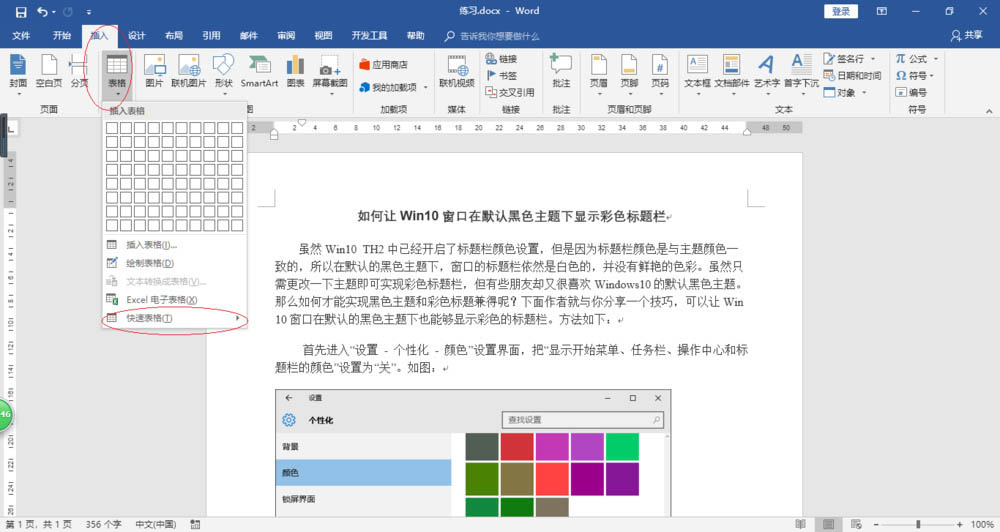
Task: Expand the 形状 (Shapes) dropdown
Action: pos(223,71)
